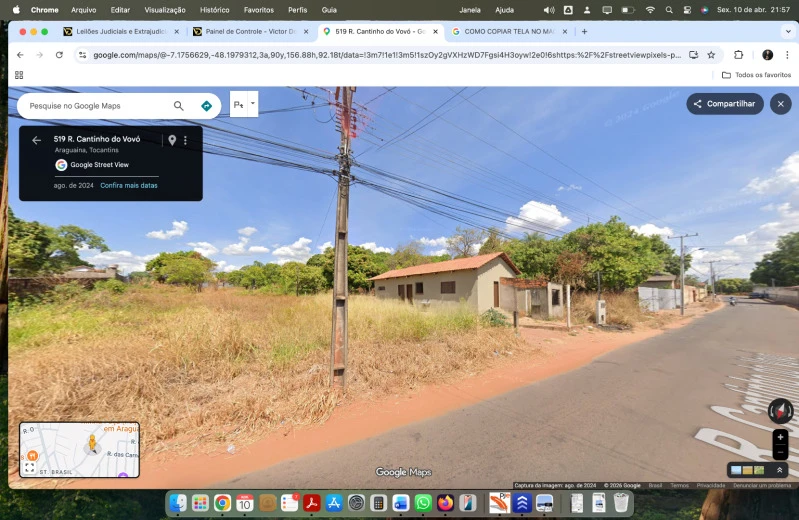Switch to the Painel de Controle tab
The image size is (799, 520).
pyautogui.click(x=250, y=32)
